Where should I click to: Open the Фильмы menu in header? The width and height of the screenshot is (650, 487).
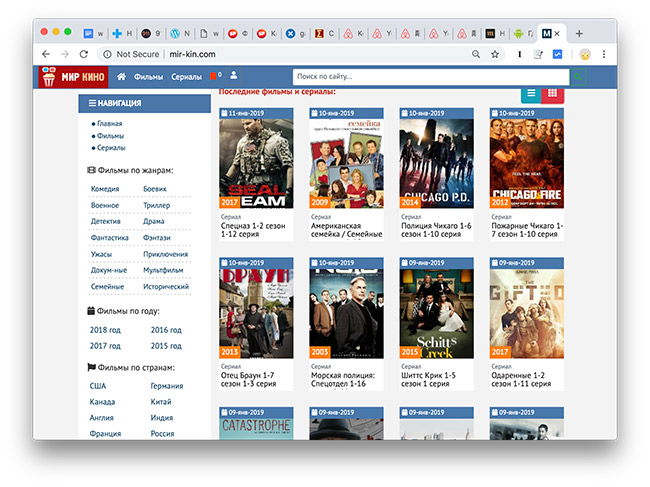tap(148, 77)
